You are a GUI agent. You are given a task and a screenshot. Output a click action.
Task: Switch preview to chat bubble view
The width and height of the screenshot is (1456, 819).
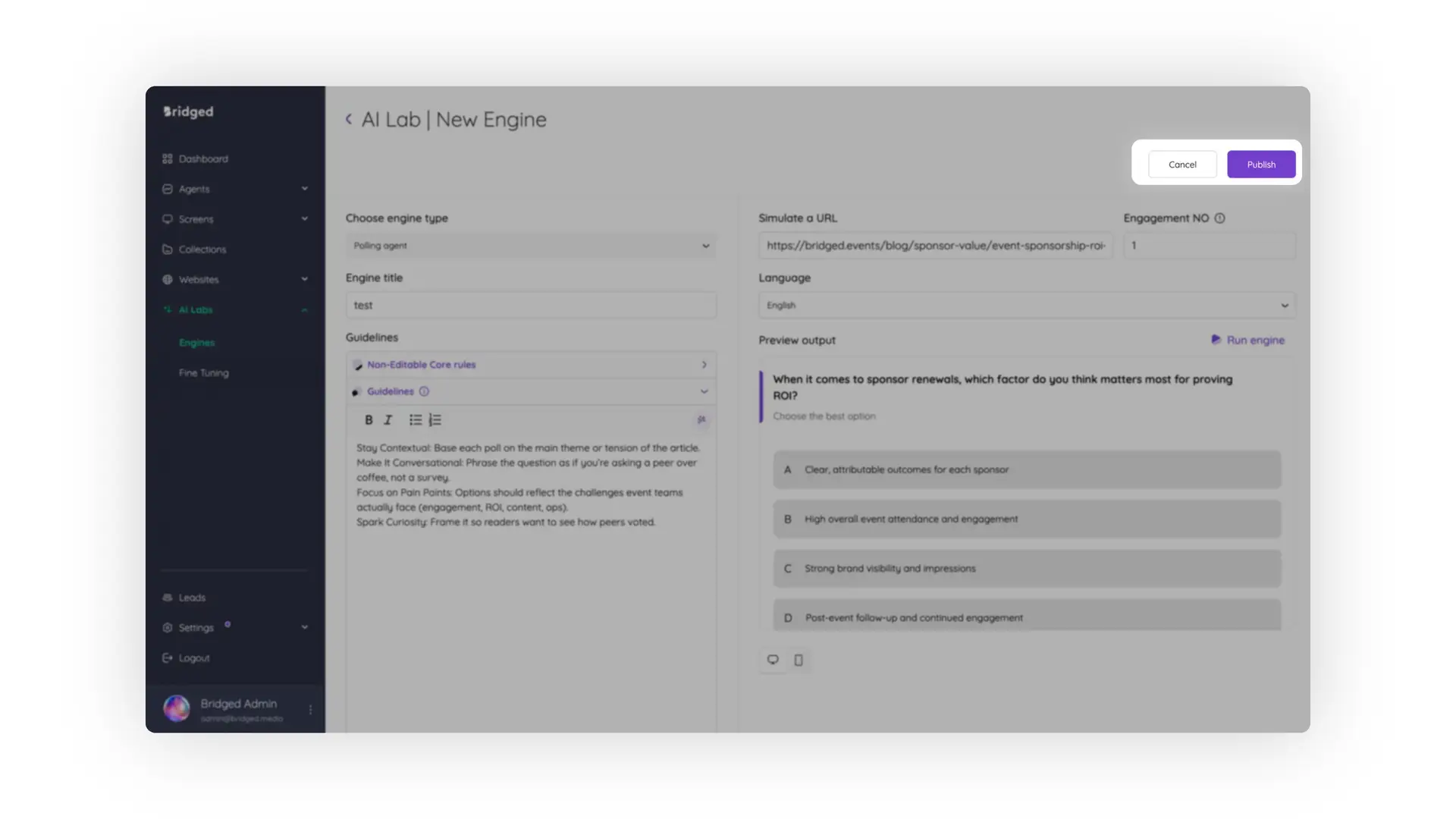[x=773, y=660]
